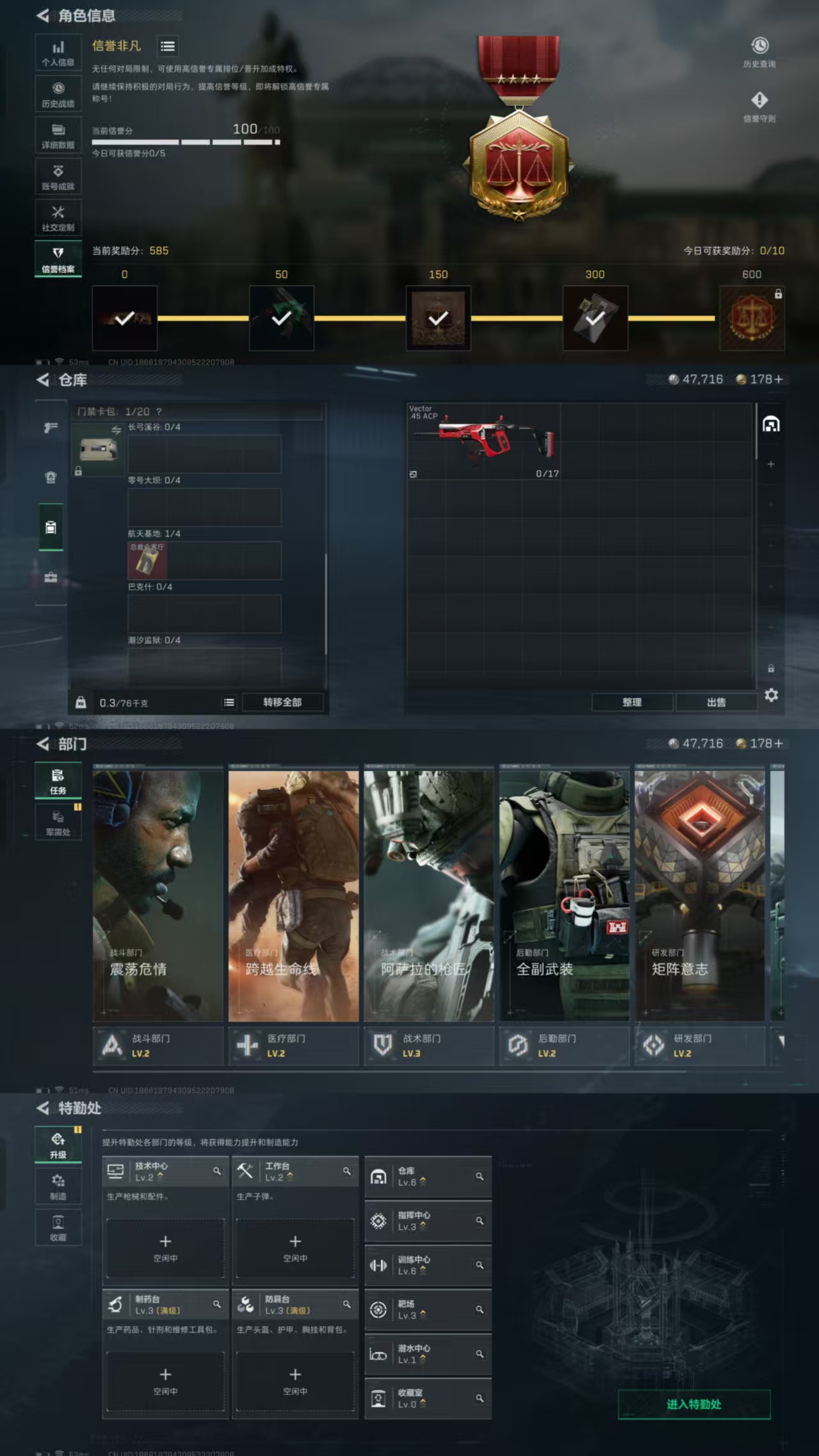This screenshot has height=1456, width=819.
Task: Click the 进入特勤处 button
Action: 693,1404
